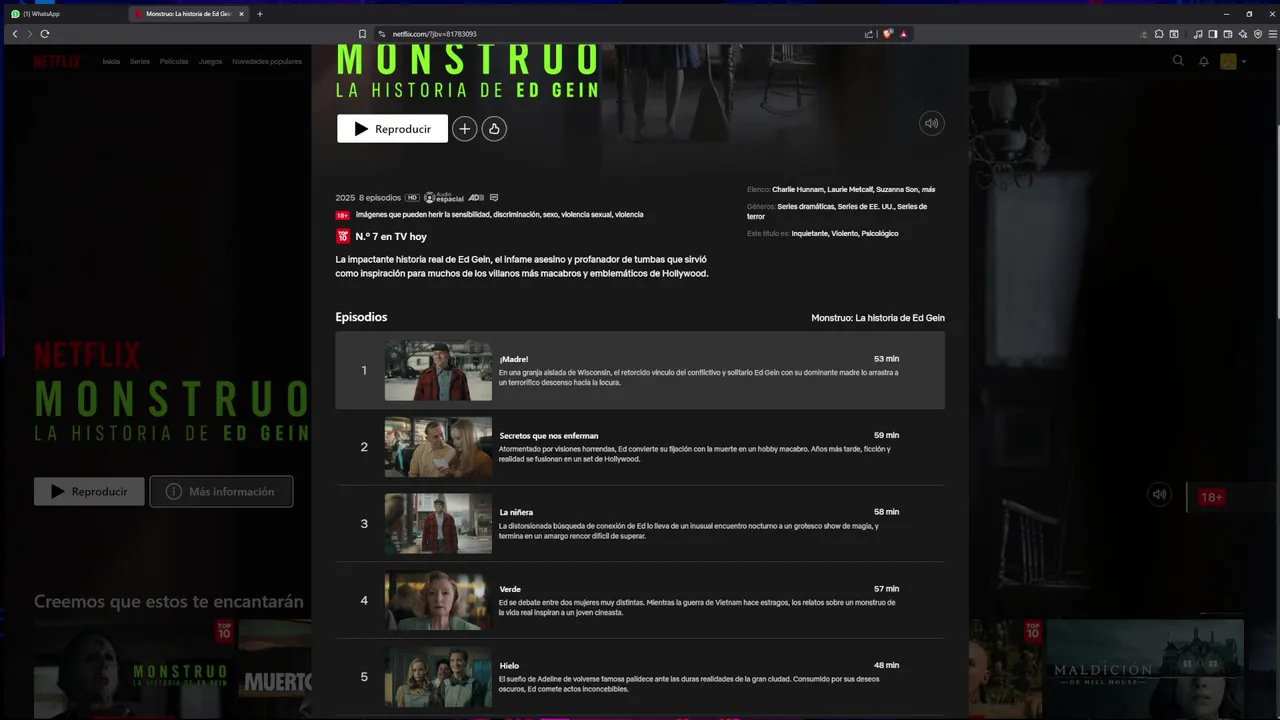1280x720 pixels.
Task: Share this page icon in address bar
Action: [869, 34]
